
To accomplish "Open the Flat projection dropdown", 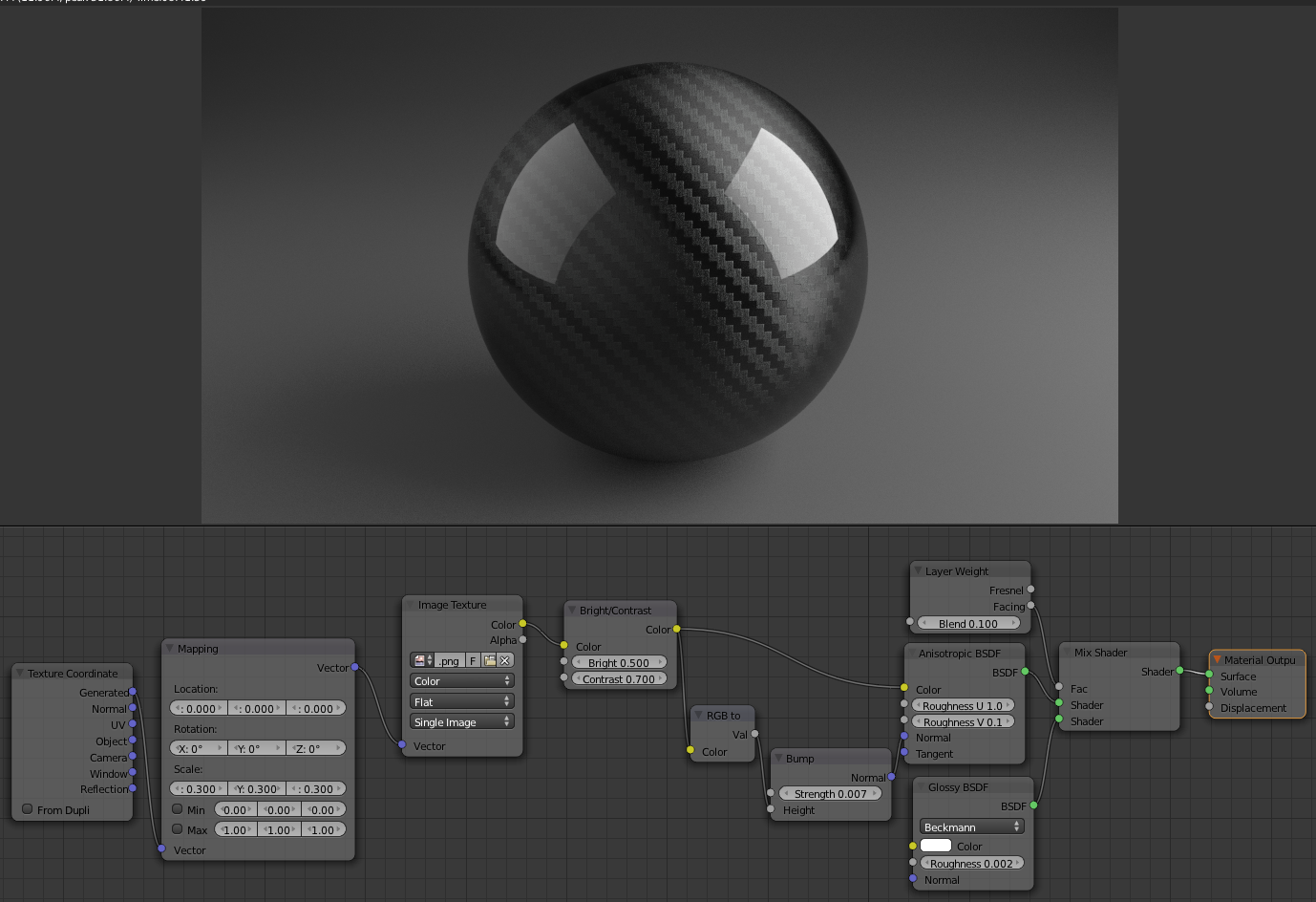I will point(462,701).
